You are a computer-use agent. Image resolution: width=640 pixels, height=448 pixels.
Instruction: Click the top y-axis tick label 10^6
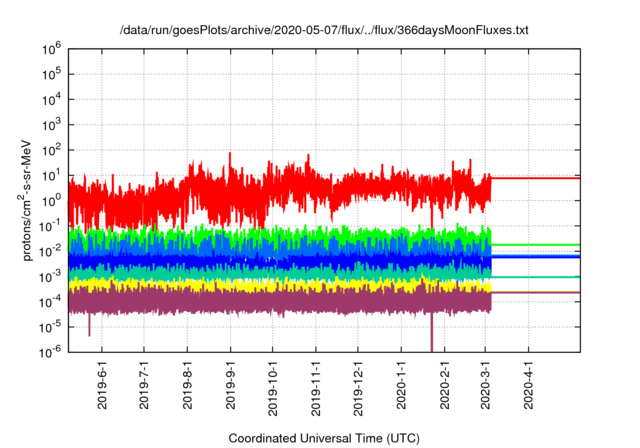pyautogui.click(x=54, y=47)
